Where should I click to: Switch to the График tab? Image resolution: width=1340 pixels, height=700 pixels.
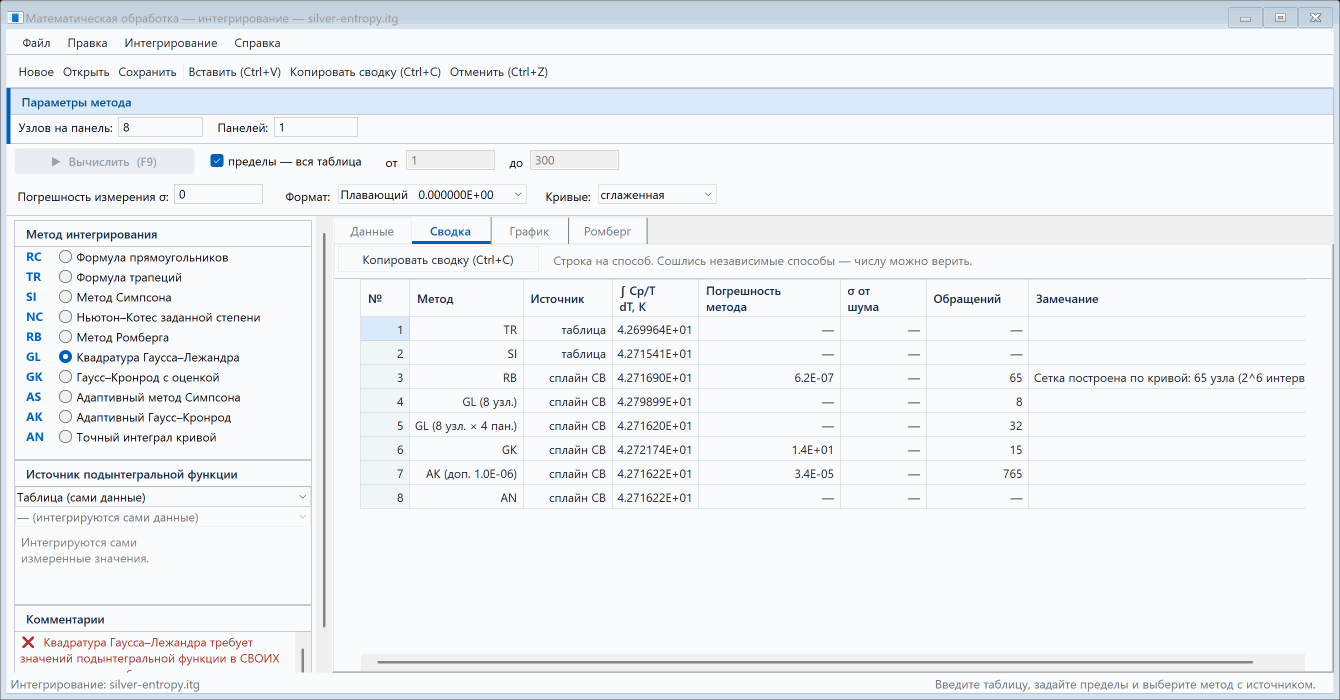[x=529, y=231]
